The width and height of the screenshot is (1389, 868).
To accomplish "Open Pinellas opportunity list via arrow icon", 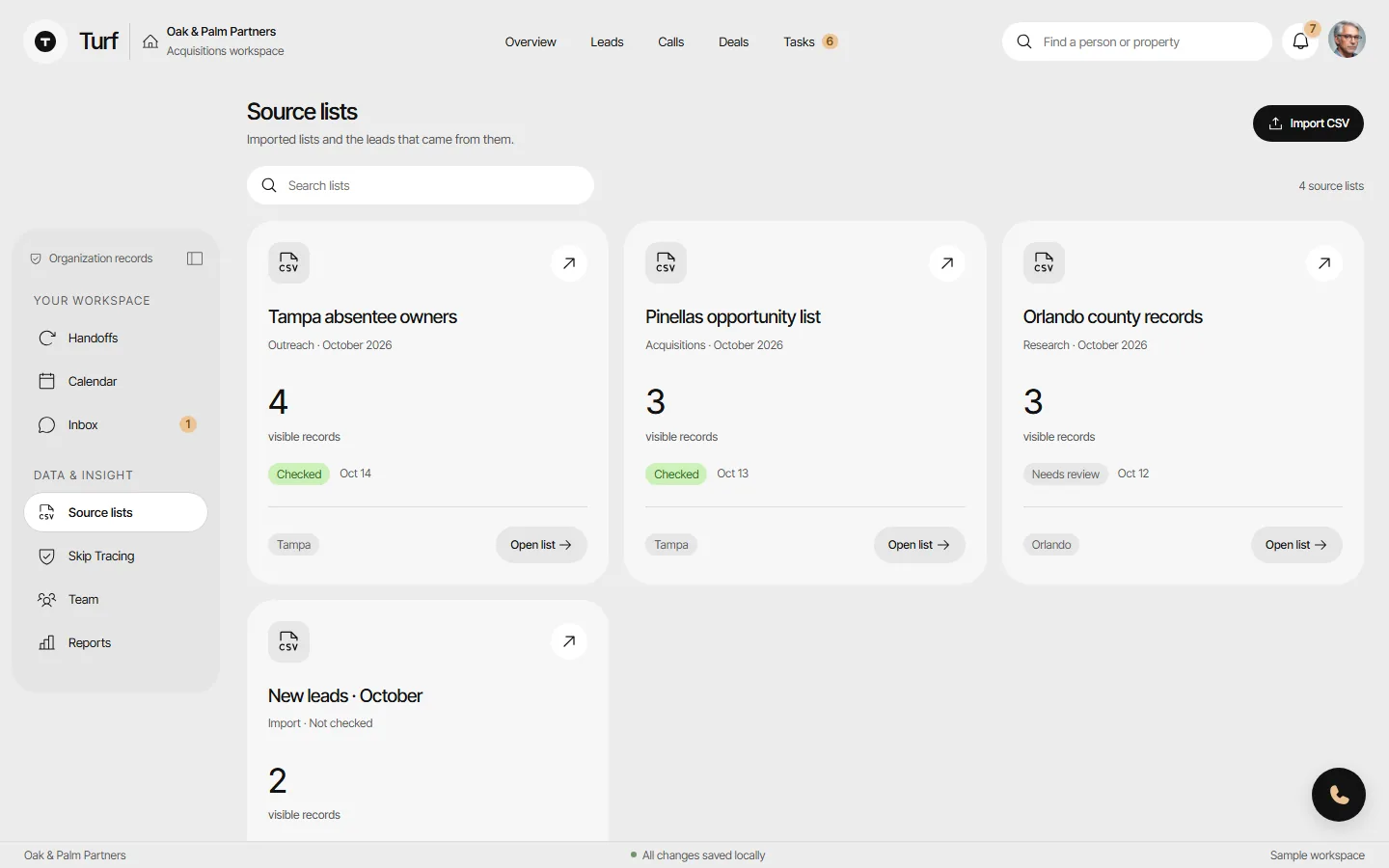I will [947, 263].
